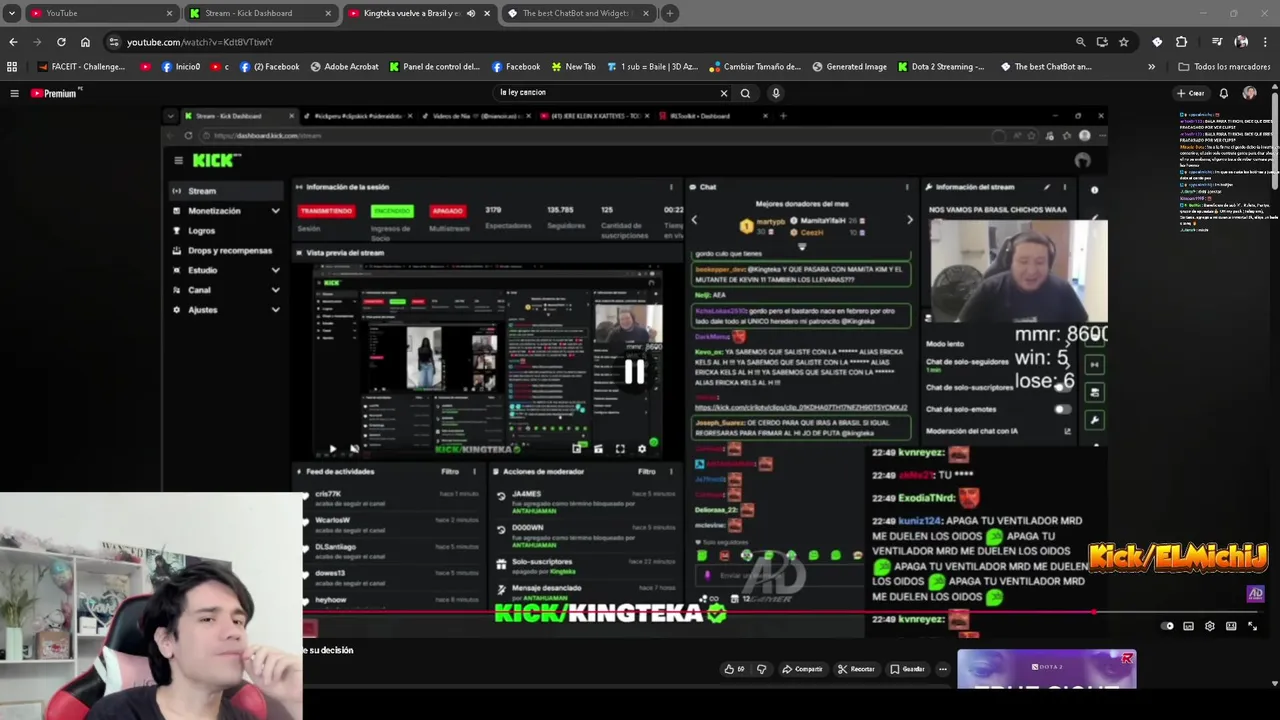Open the Dota 2 Streaming bookmark
This screenshot has width=1280, height=720.
tap(941, 67)
